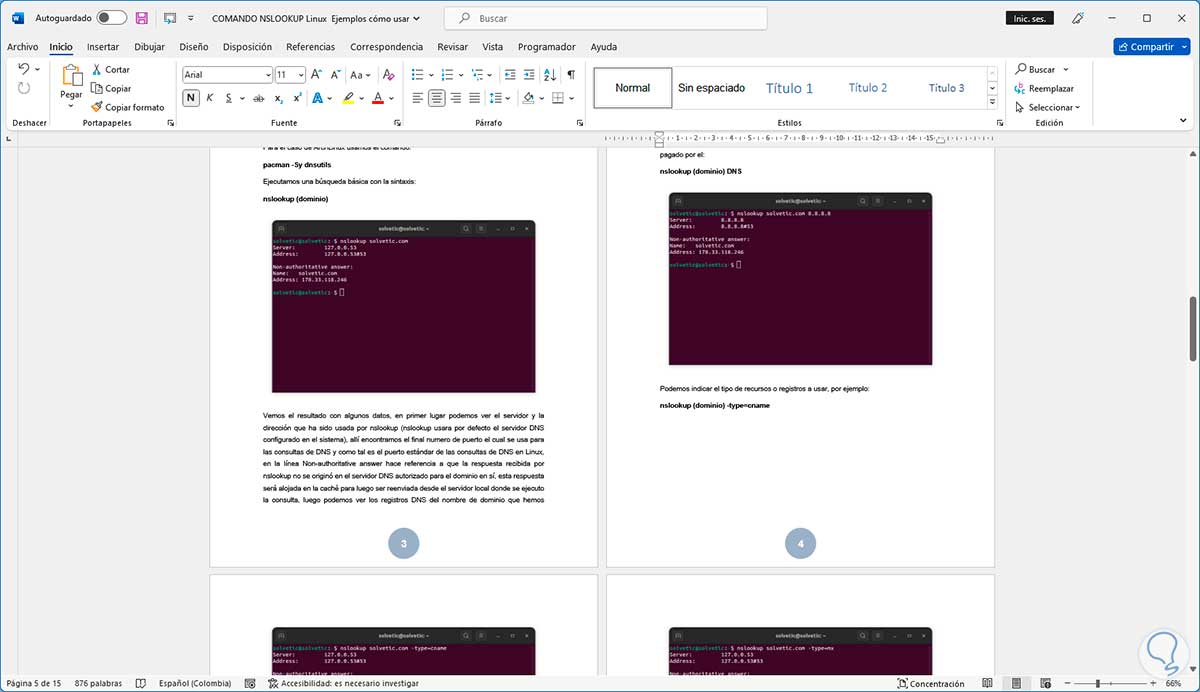Toggle the Autoguardado switch
Viewport: 1200px width, 692px height.
pos(112,18)
